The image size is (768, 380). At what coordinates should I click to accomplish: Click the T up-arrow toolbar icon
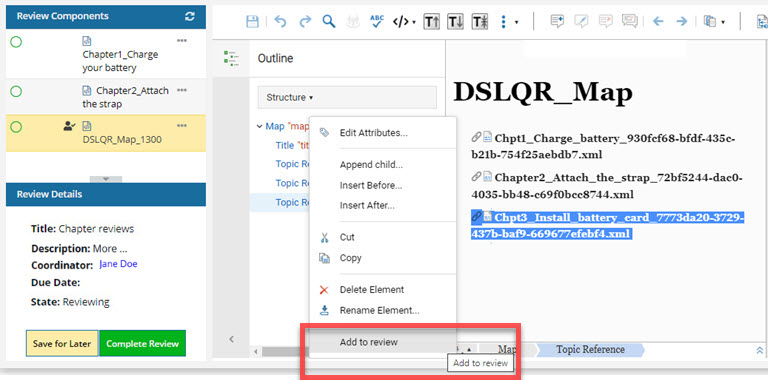pyautogui.click(x=432, y=22)
